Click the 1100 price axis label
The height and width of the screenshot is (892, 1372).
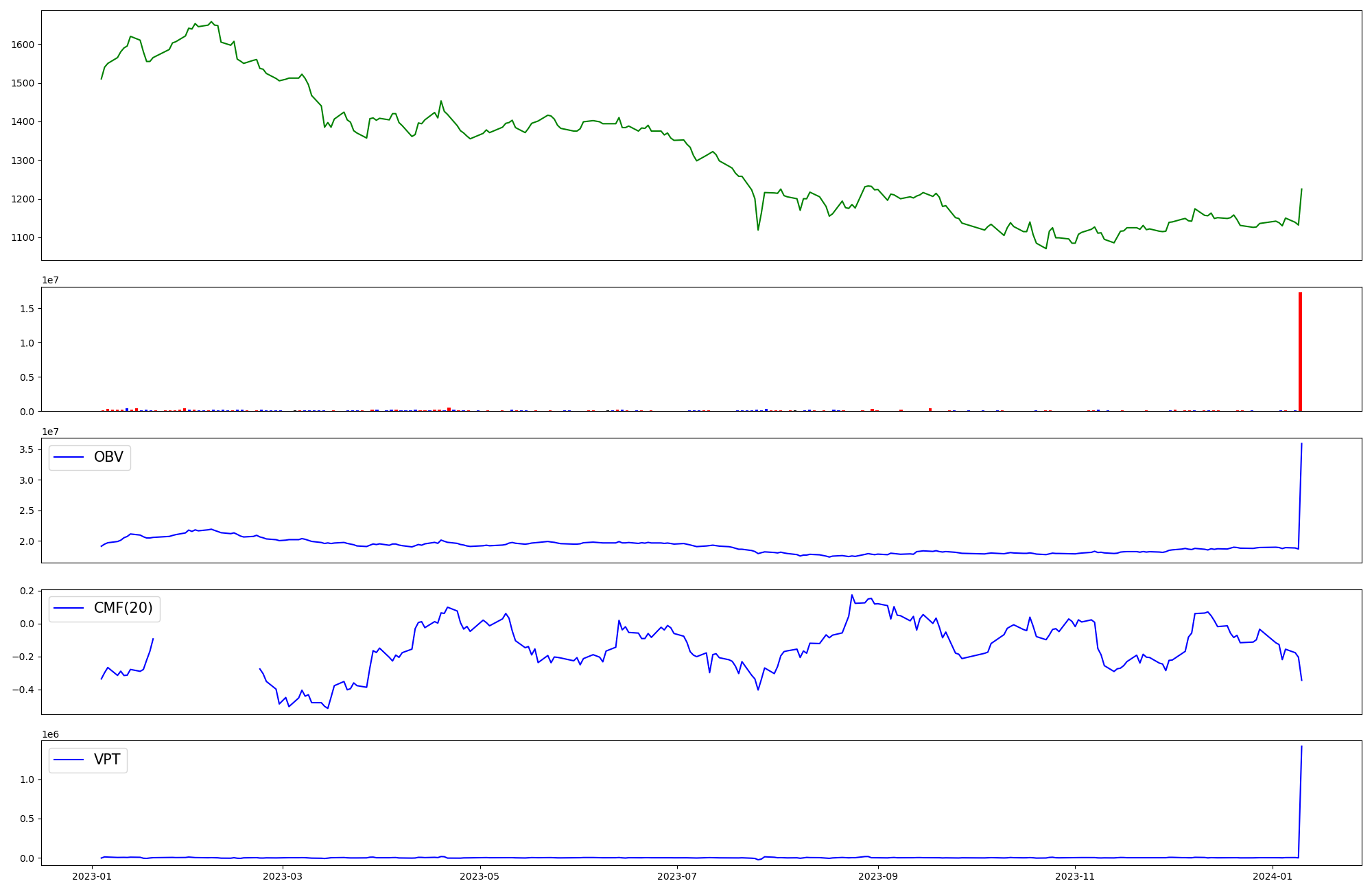click(23, 238)
